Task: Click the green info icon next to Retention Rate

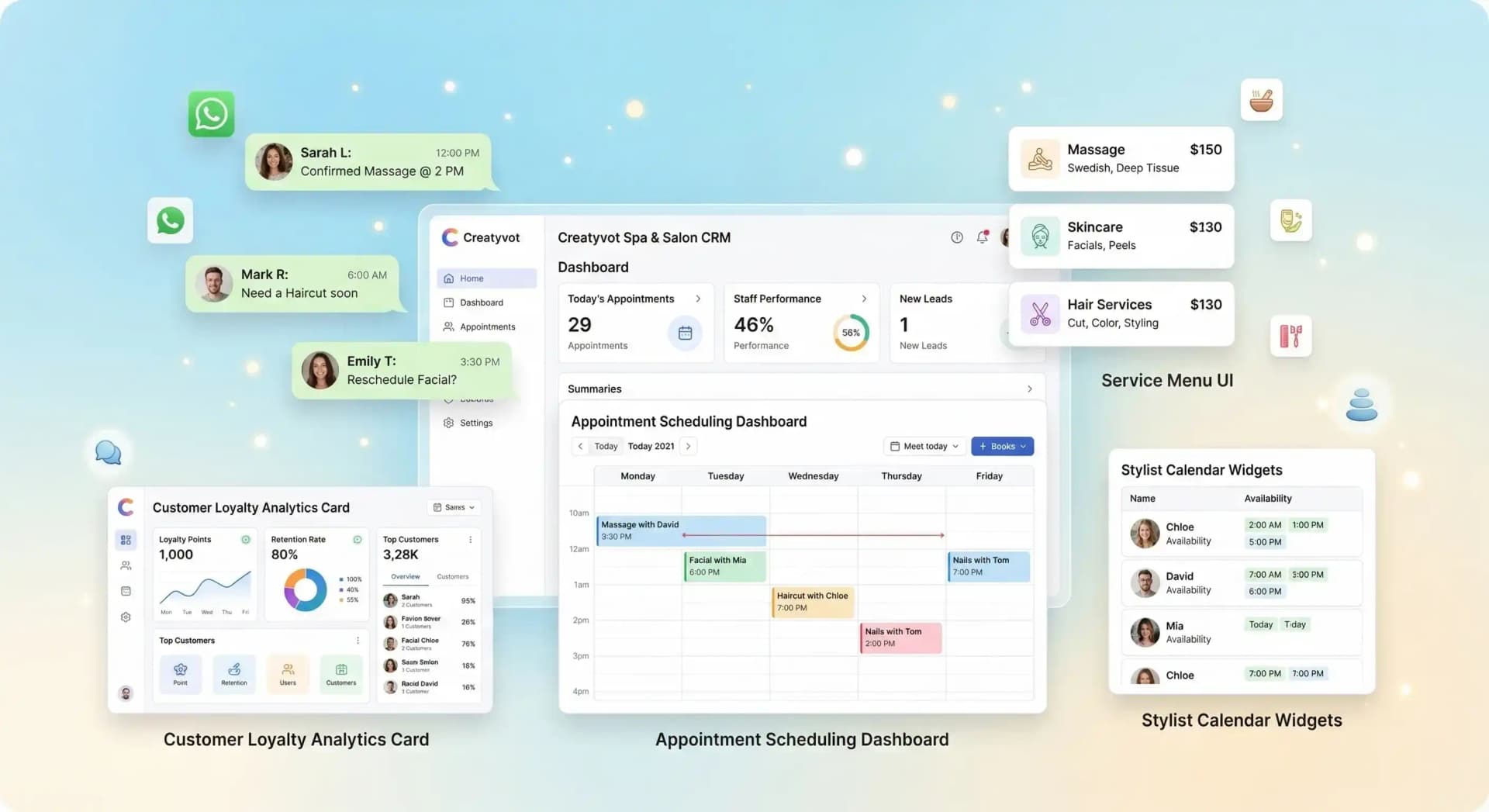Action: (358, 540)
